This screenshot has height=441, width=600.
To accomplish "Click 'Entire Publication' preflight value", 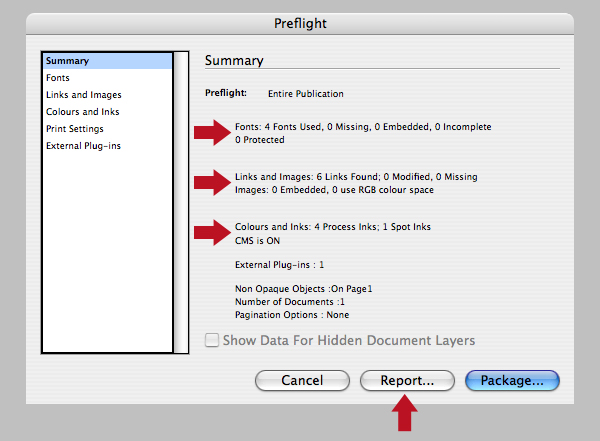I will (x=306, y=94).
